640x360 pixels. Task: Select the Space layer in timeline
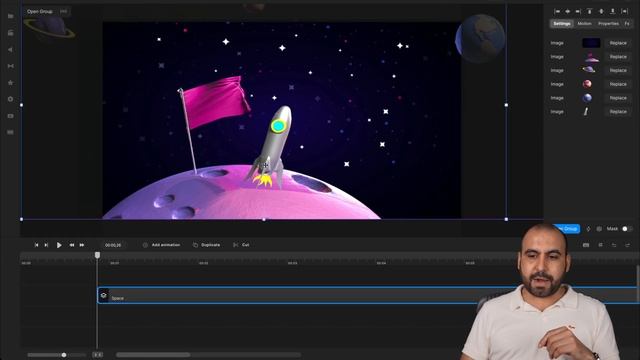(367, 295)
